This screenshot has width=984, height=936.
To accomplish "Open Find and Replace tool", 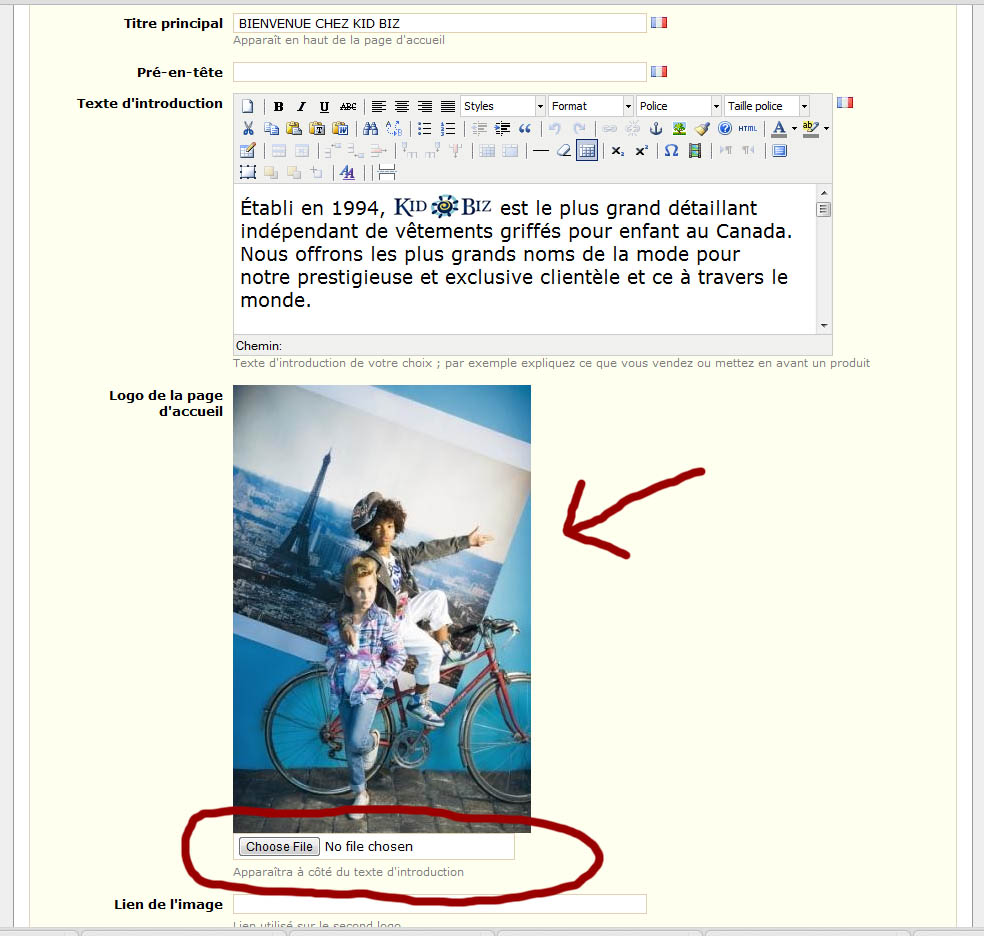I will click(x=394, y=129).
